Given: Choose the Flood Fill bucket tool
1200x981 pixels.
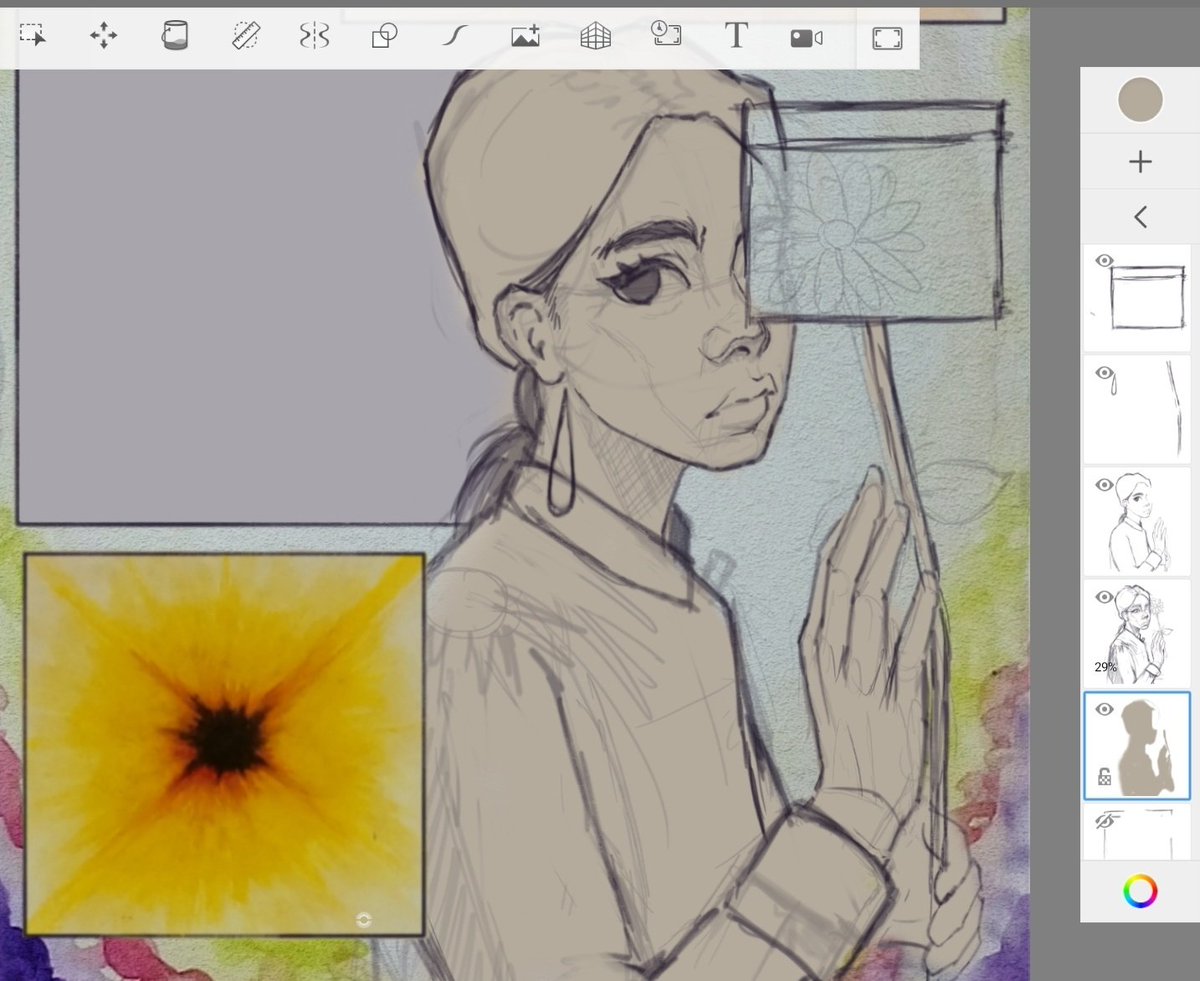Looking at the screenshot, I should 175,36.
